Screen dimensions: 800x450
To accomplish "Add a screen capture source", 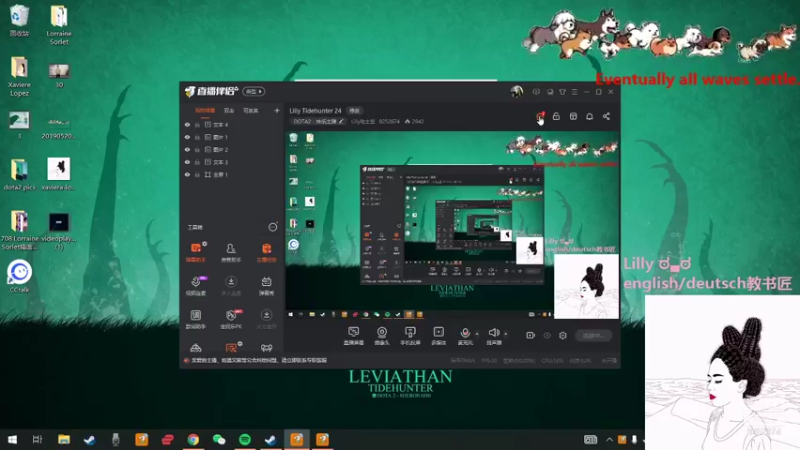I will [354, 336].
